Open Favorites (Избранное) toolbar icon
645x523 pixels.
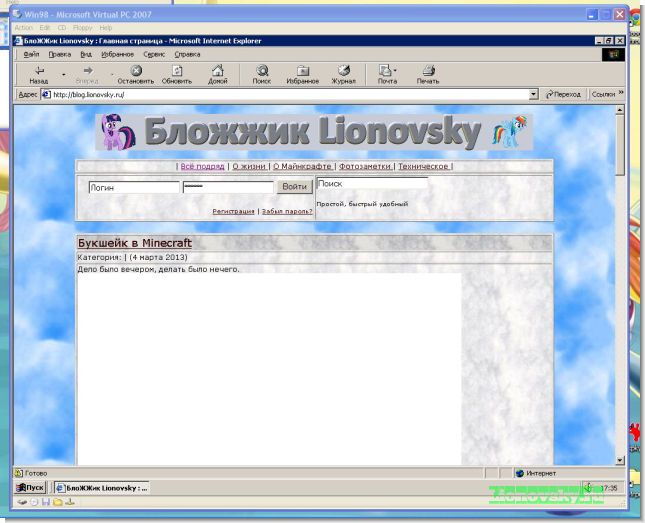click(x=302, y=71)
